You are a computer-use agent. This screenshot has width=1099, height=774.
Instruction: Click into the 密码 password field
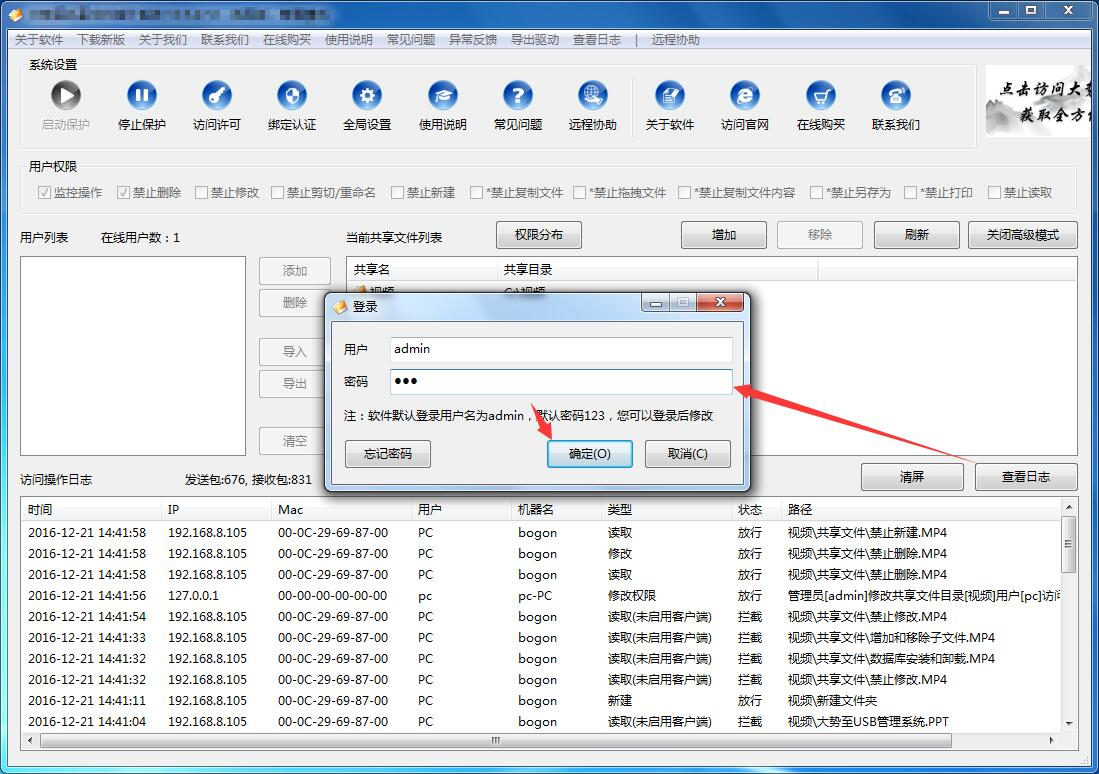[561, 382]
